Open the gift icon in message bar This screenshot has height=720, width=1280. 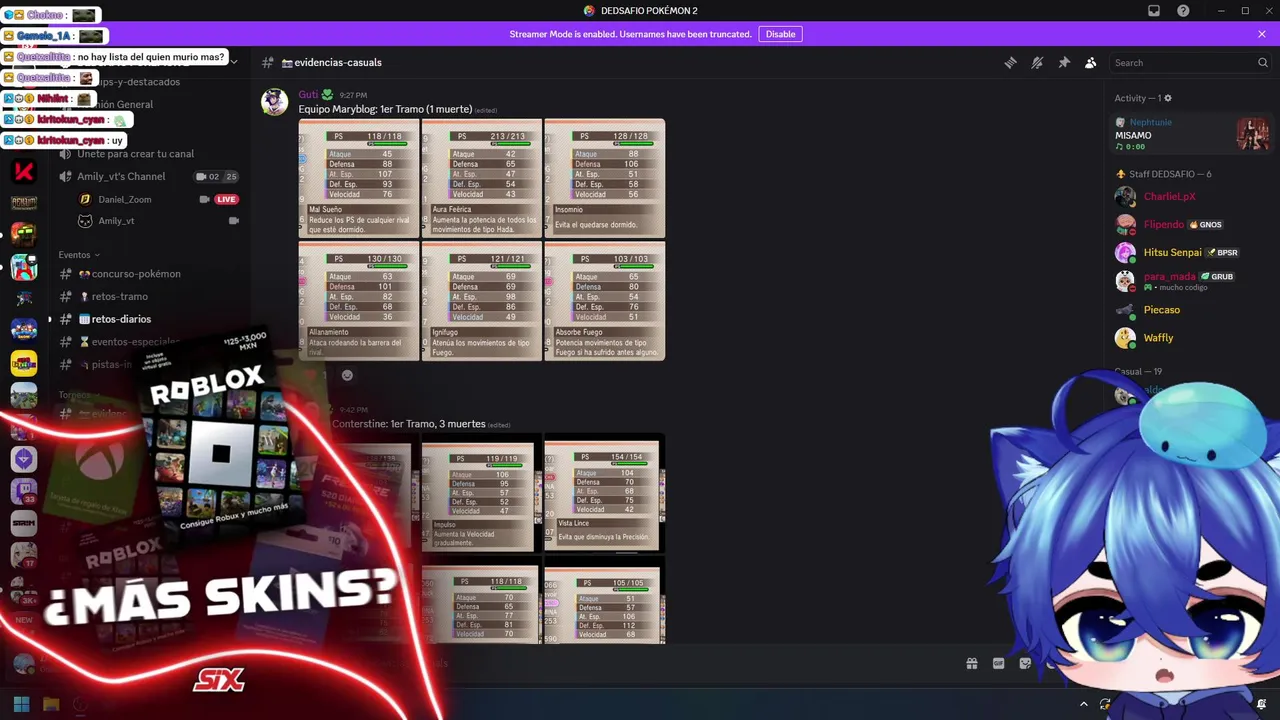pos(971,663)
